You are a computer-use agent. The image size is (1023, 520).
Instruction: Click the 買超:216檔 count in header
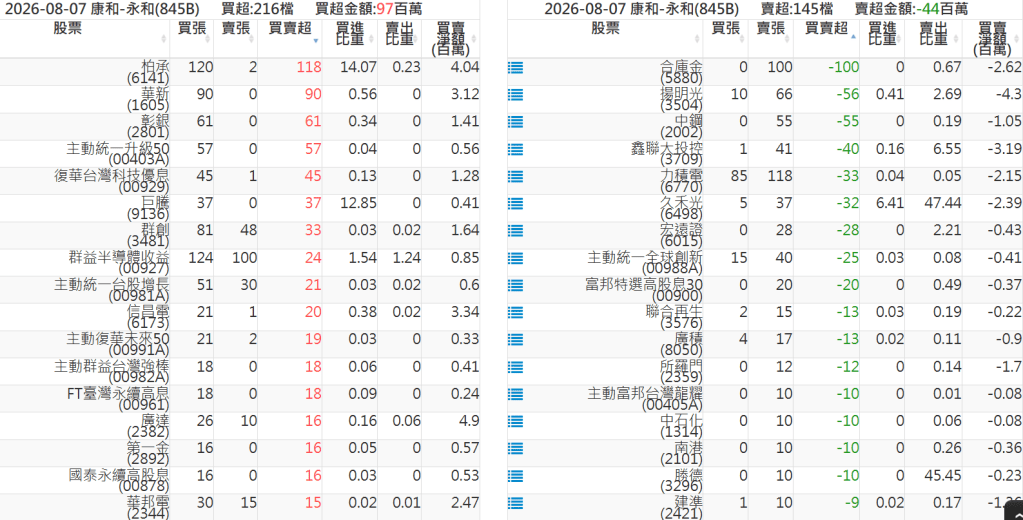pos(257,9)
